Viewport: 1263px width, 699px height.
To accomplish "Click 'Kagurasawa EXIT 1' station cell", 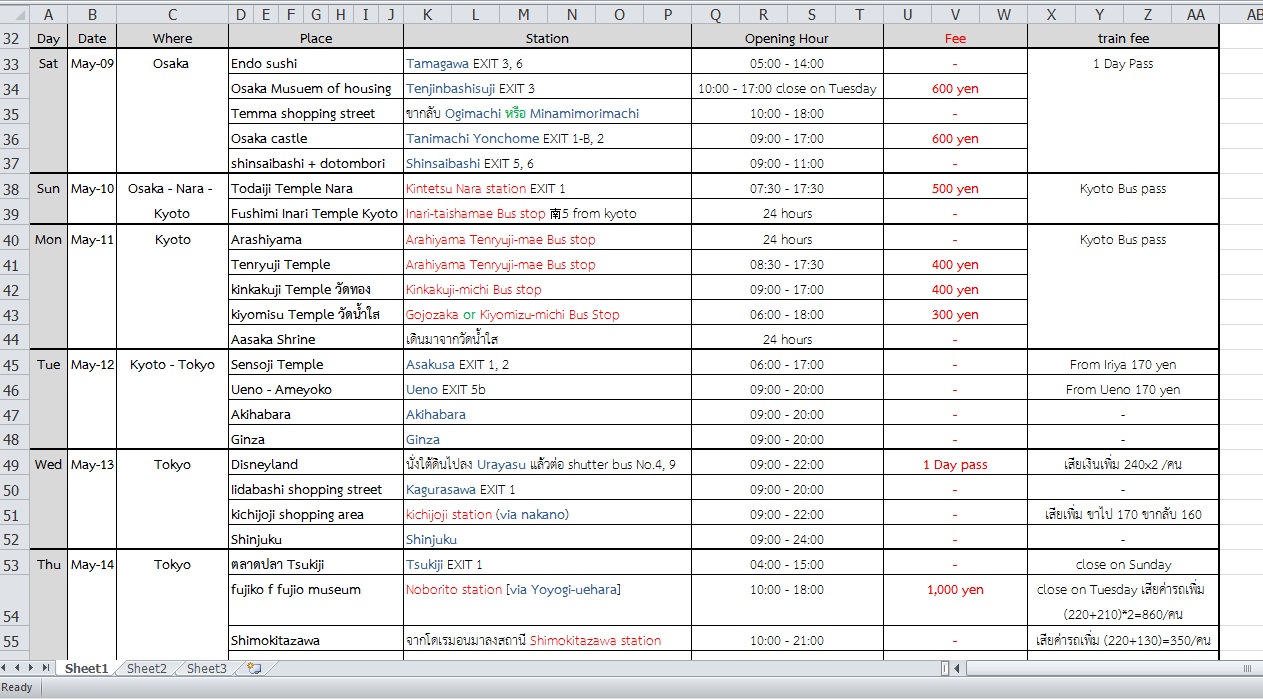I will coord(547,489).
